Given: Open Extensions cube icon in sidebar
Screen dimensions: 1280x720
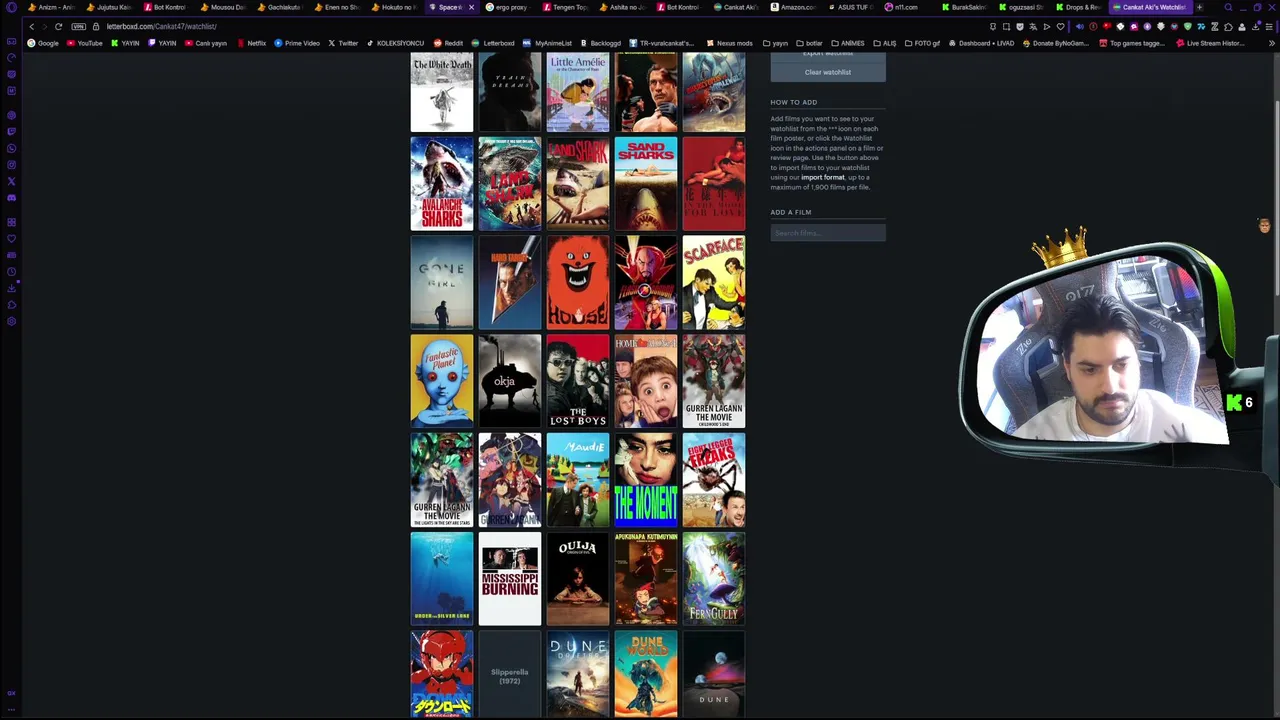Looking at the screenshot, I should pos(11,305).
